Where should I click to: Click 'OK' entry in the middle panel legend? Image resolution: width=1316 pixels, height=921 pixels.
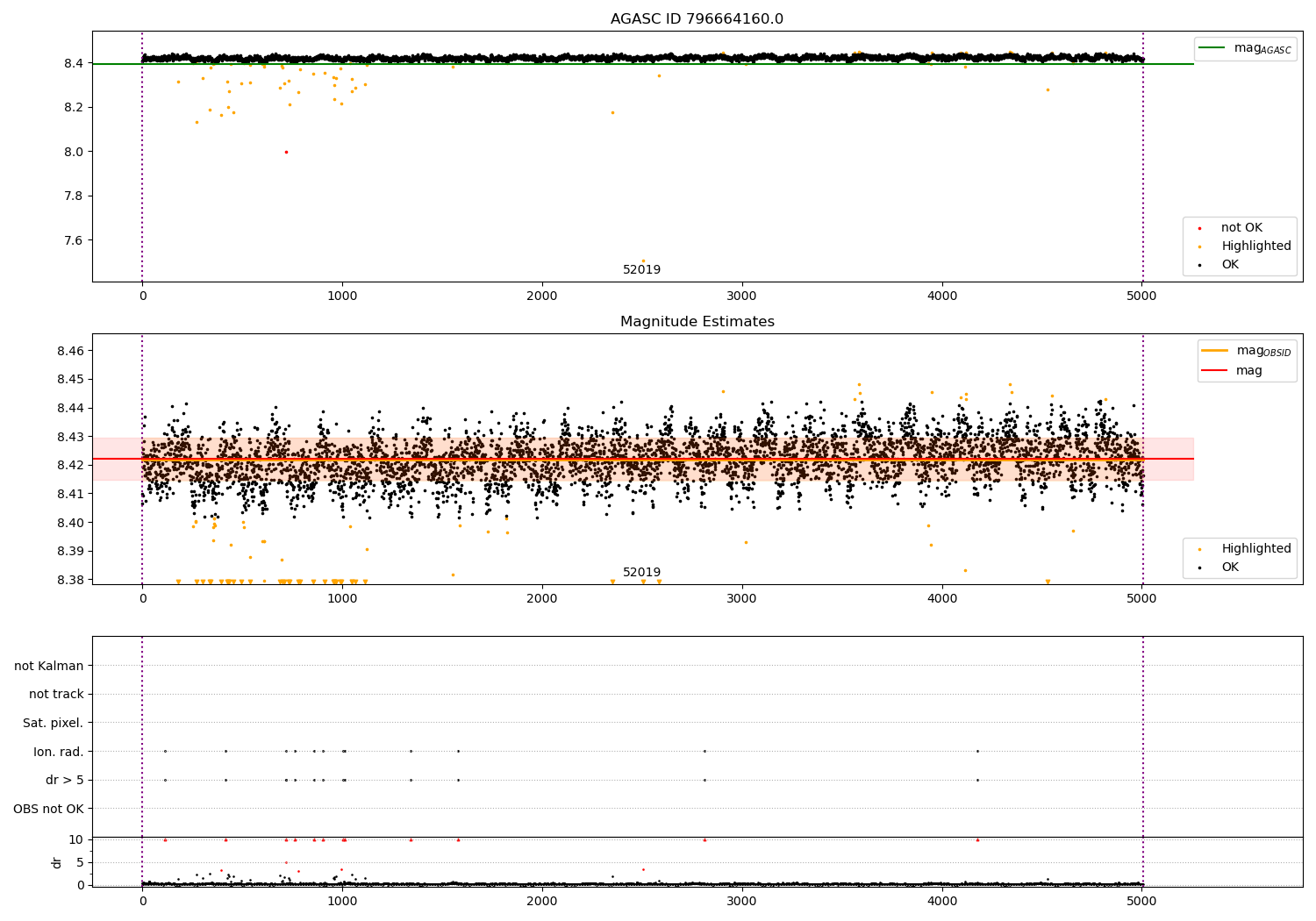[1230, 568]
